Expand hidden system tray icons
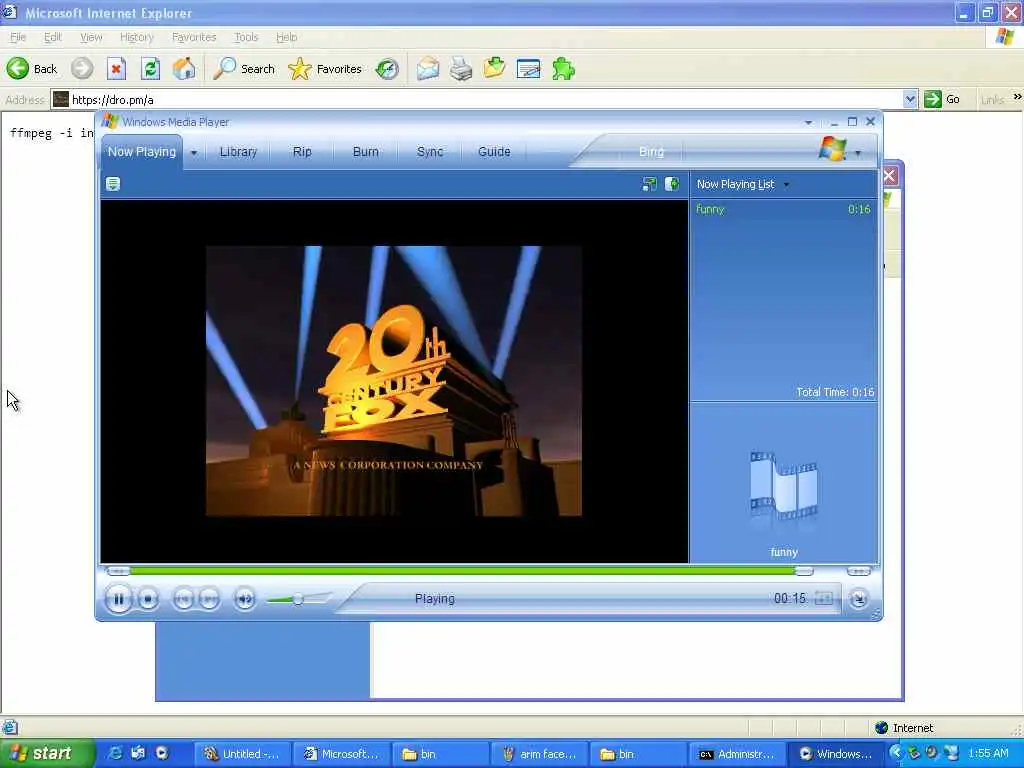This screenshot has width=1024, height=768. [895, 753]
